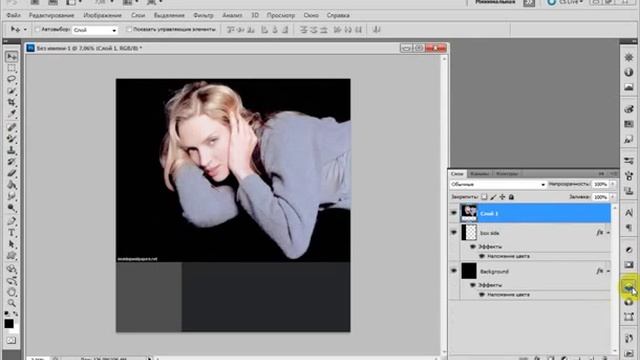Toggle Наложение цвета eye under Background
This screenshot has width=640, height=360.
pos(482,295)
